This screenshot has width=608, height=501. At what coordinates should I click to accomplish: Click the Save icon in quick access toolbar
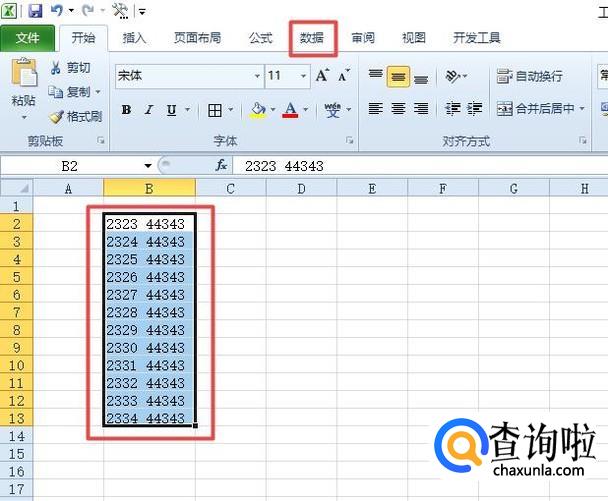click(x=35, y=10)
